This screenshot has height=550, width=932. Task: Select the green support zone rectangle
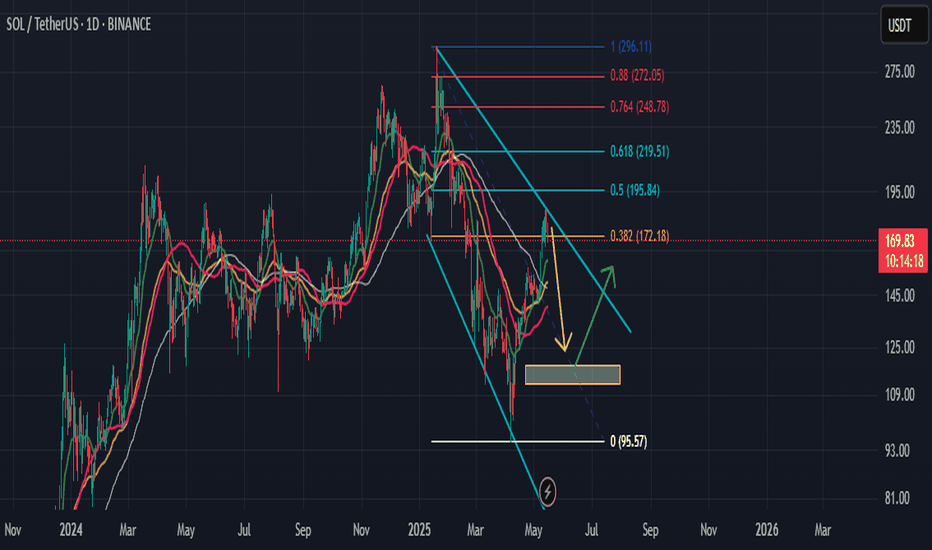click(x=572, y=375)
